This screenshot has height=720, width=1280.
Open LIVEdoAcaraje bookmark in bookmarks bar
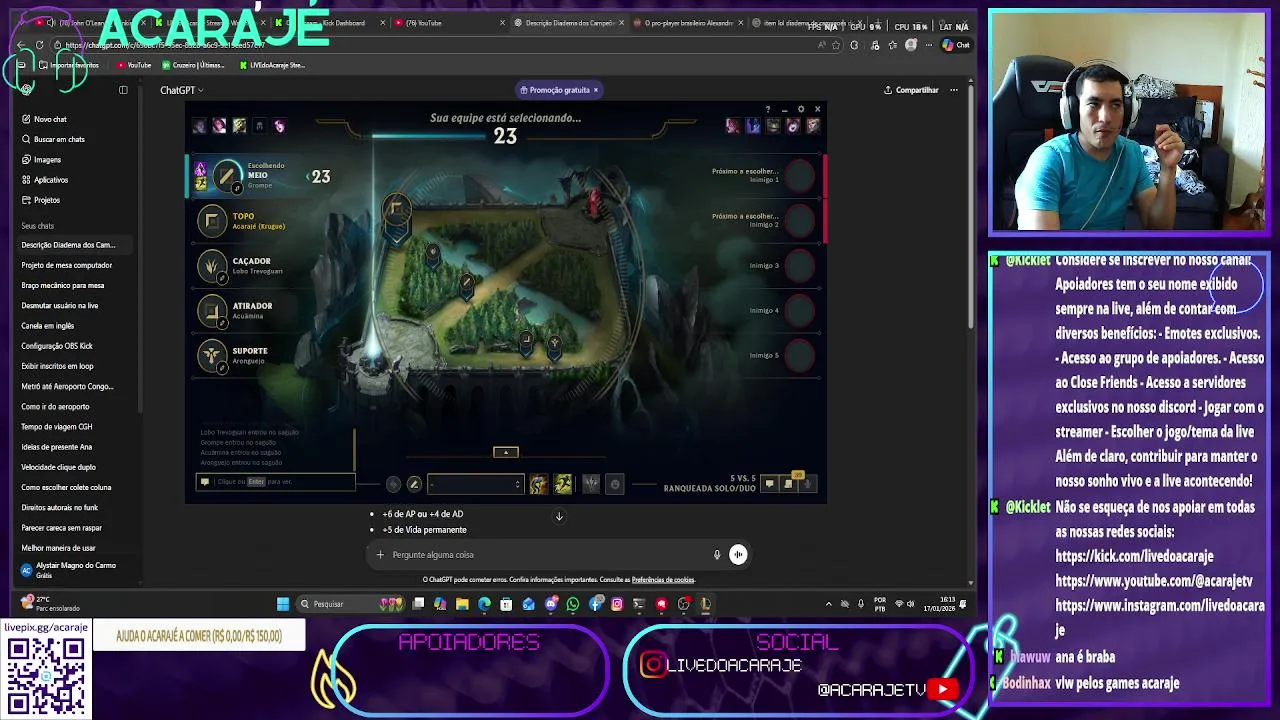pyautogui.click(x=272, y=65)
